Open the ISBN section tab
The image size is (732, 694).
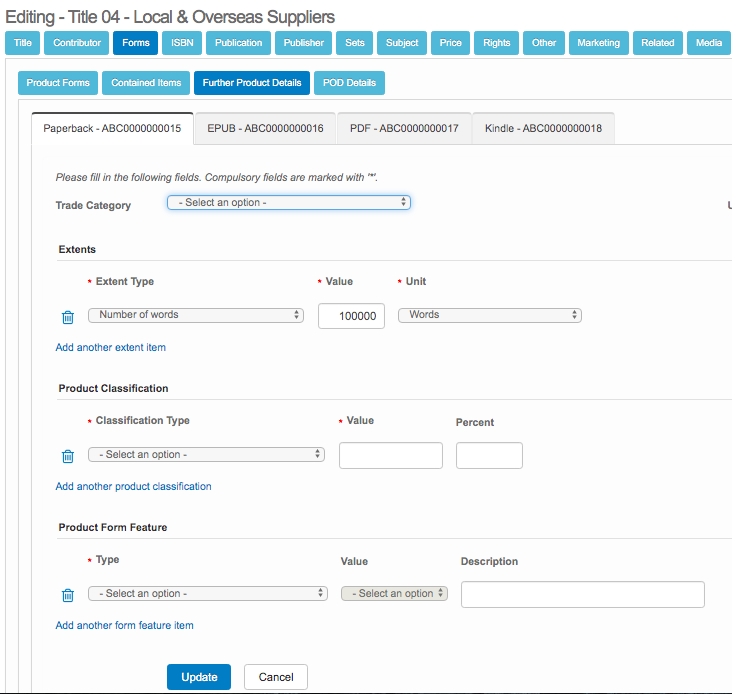point(182,43)
